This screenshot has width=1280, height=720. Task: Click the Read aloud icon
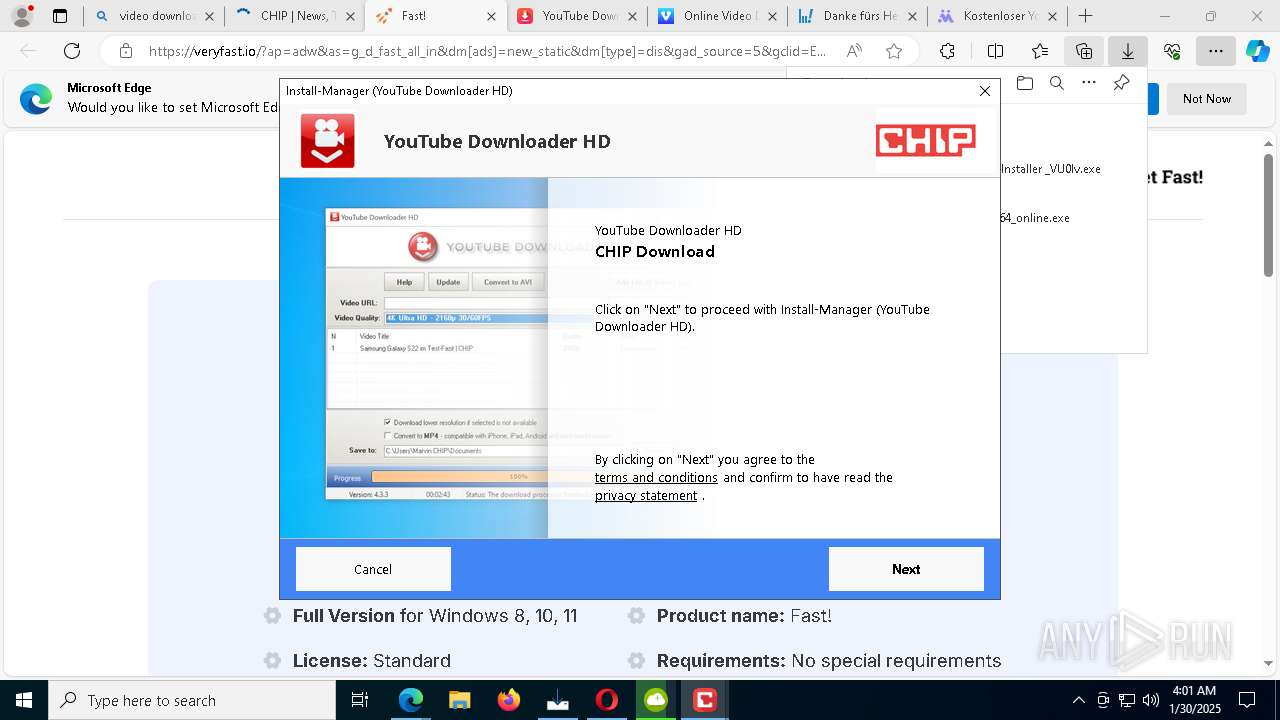coord(854,51)
